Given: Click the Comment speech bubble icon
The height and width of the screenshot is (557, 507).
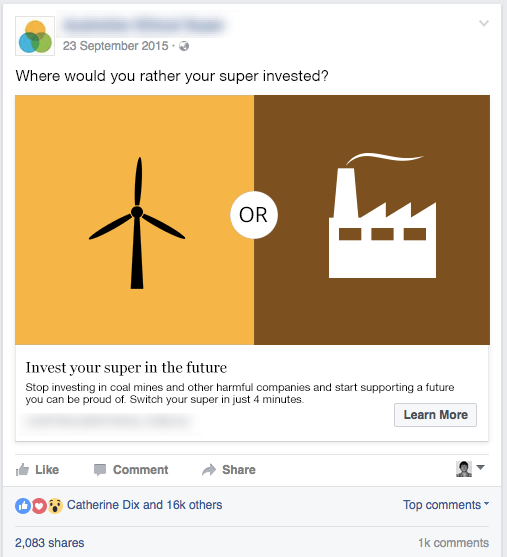Looking at the screenshot, I should coord(100,470).
